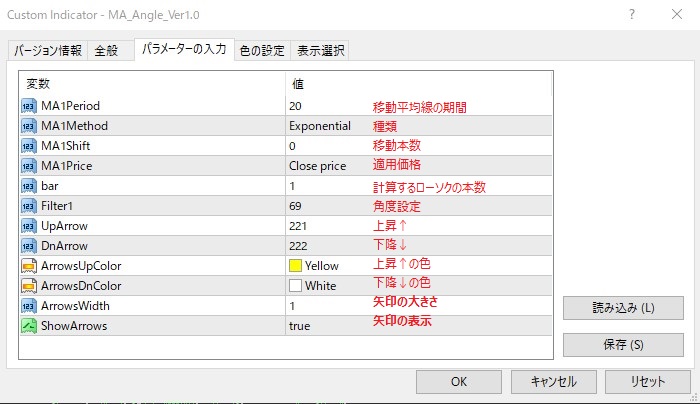This screenshot has width=700, height=404.
Task: Click the ArrowsUpColor color-type icon
Action: 28,266
